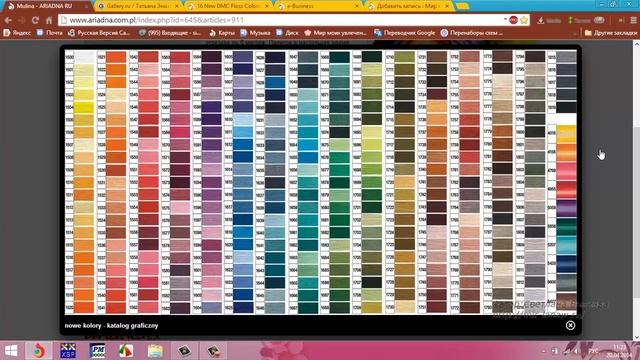
Task: Open the Русская Версия bookmark
Action: point(99,33)
